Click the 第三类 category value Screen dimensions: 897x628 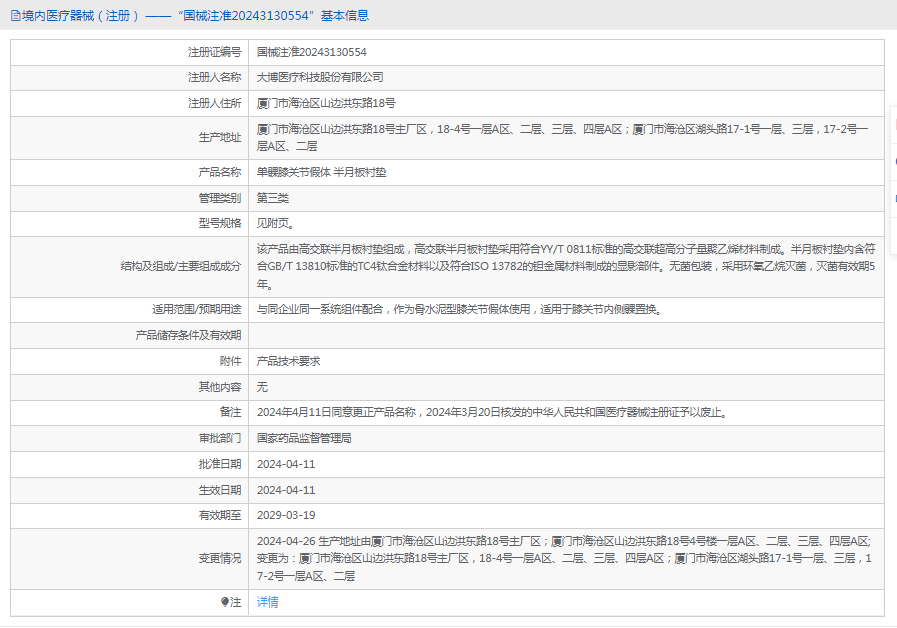(x=273, y=198)
